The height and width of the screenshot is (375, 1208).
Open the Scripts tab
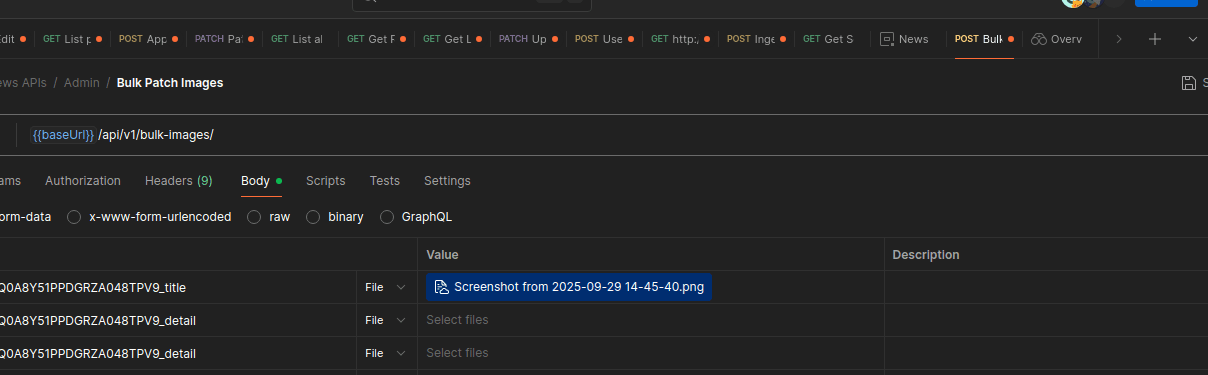(326, 181)
